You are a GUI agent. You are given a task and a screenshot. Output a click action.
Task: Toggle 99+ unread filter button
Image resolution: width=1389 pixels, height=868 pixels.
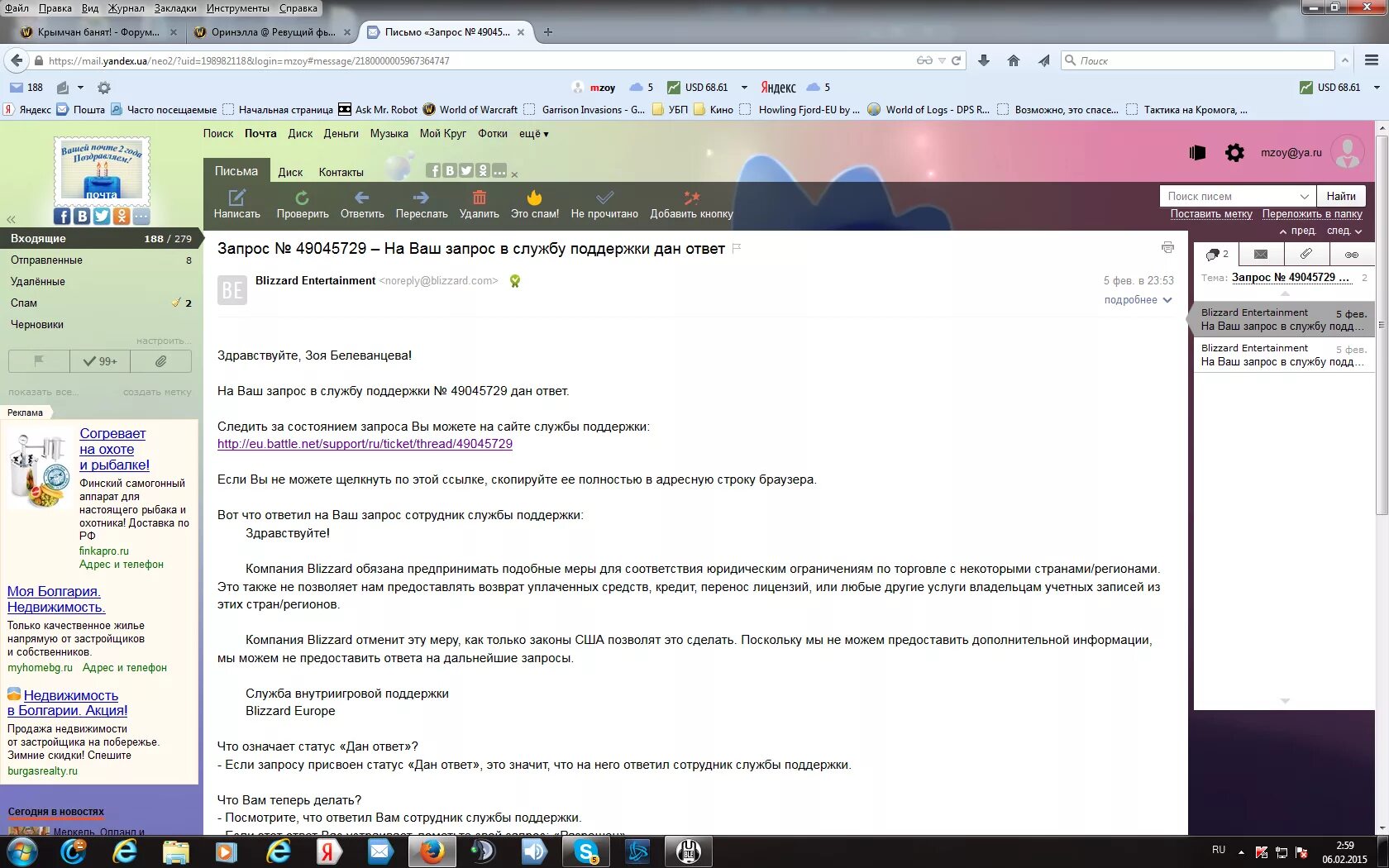100,361
